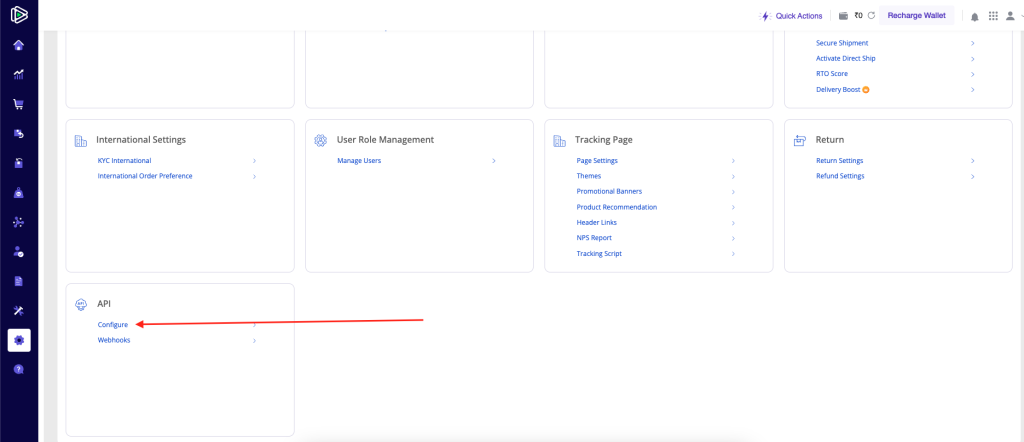Click the Recharge Wallet button

(x=916, y=16)
